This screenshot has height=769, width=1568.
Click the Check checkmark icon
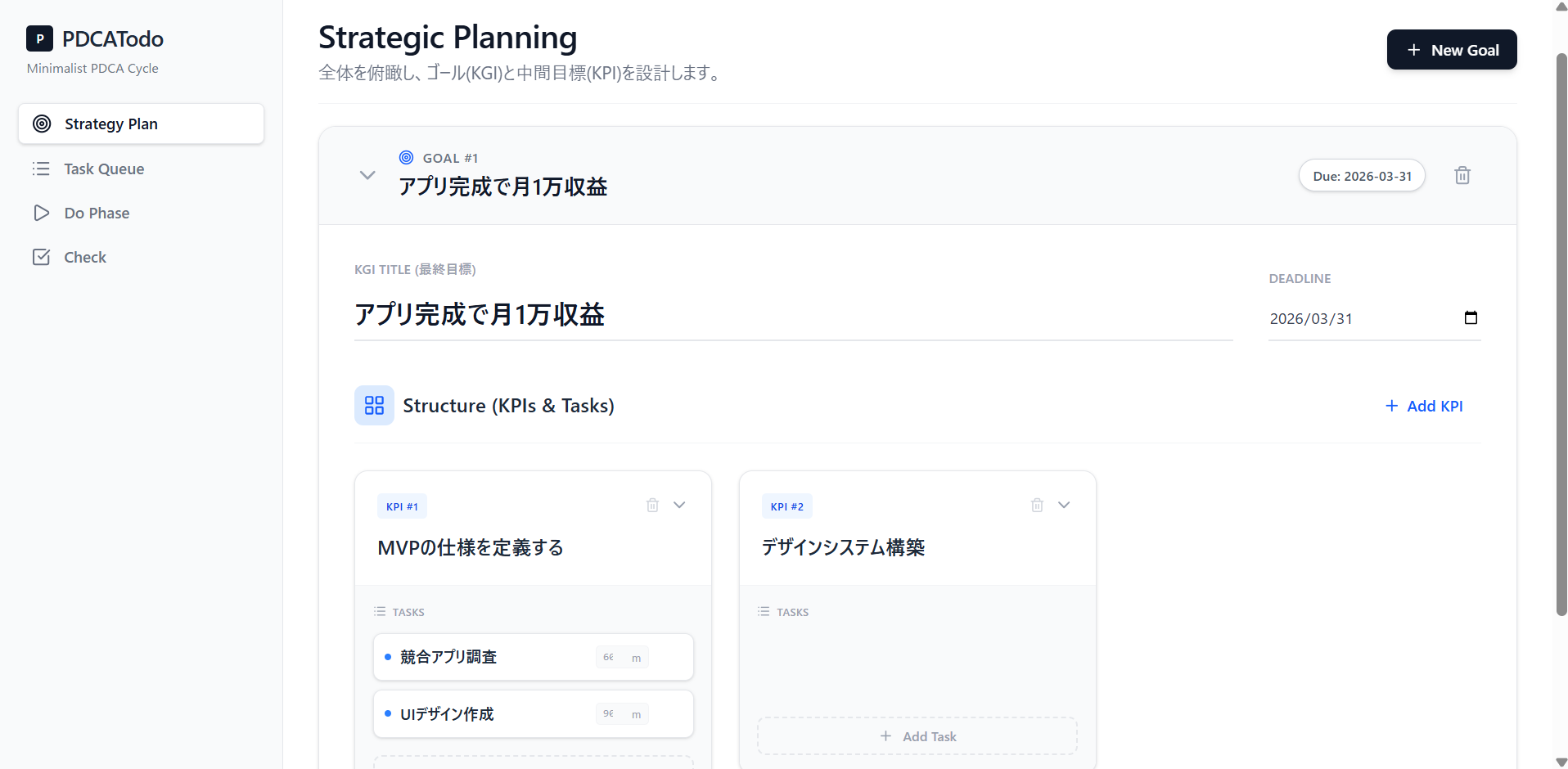(x=42, y=257)
